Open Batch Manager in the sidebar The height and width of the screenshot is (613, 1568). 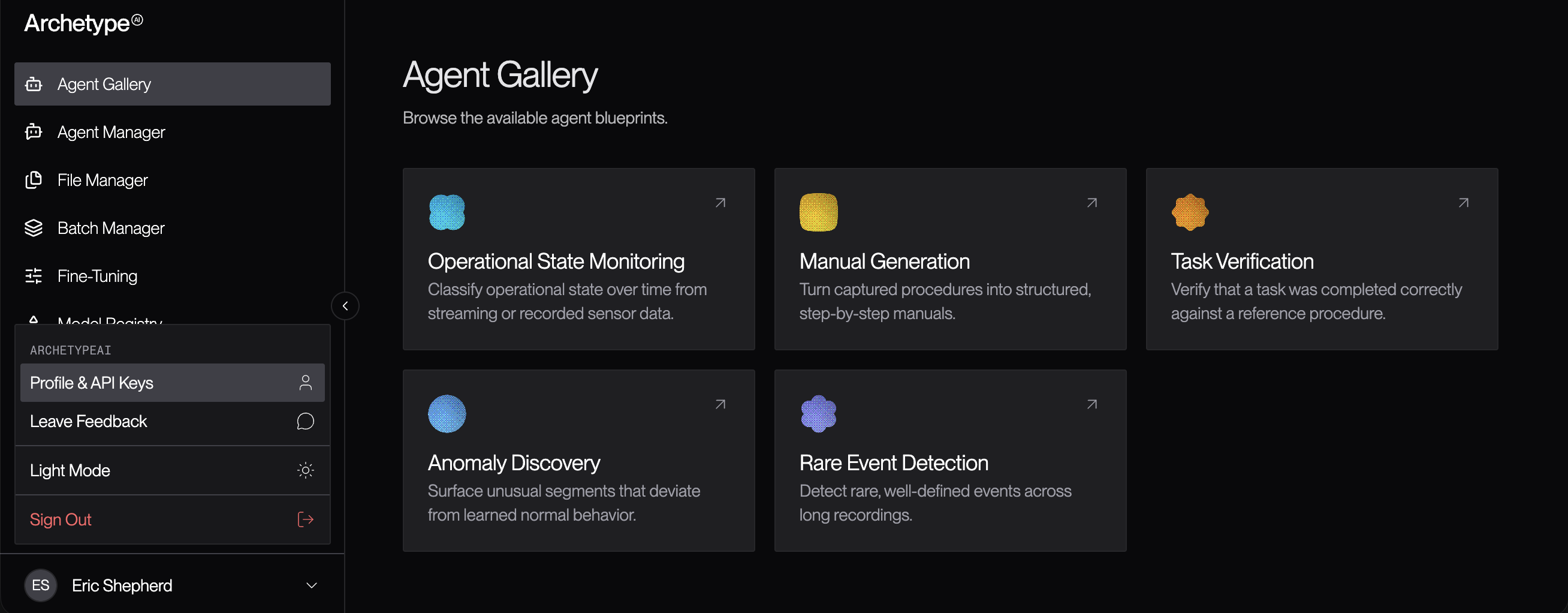172,228
